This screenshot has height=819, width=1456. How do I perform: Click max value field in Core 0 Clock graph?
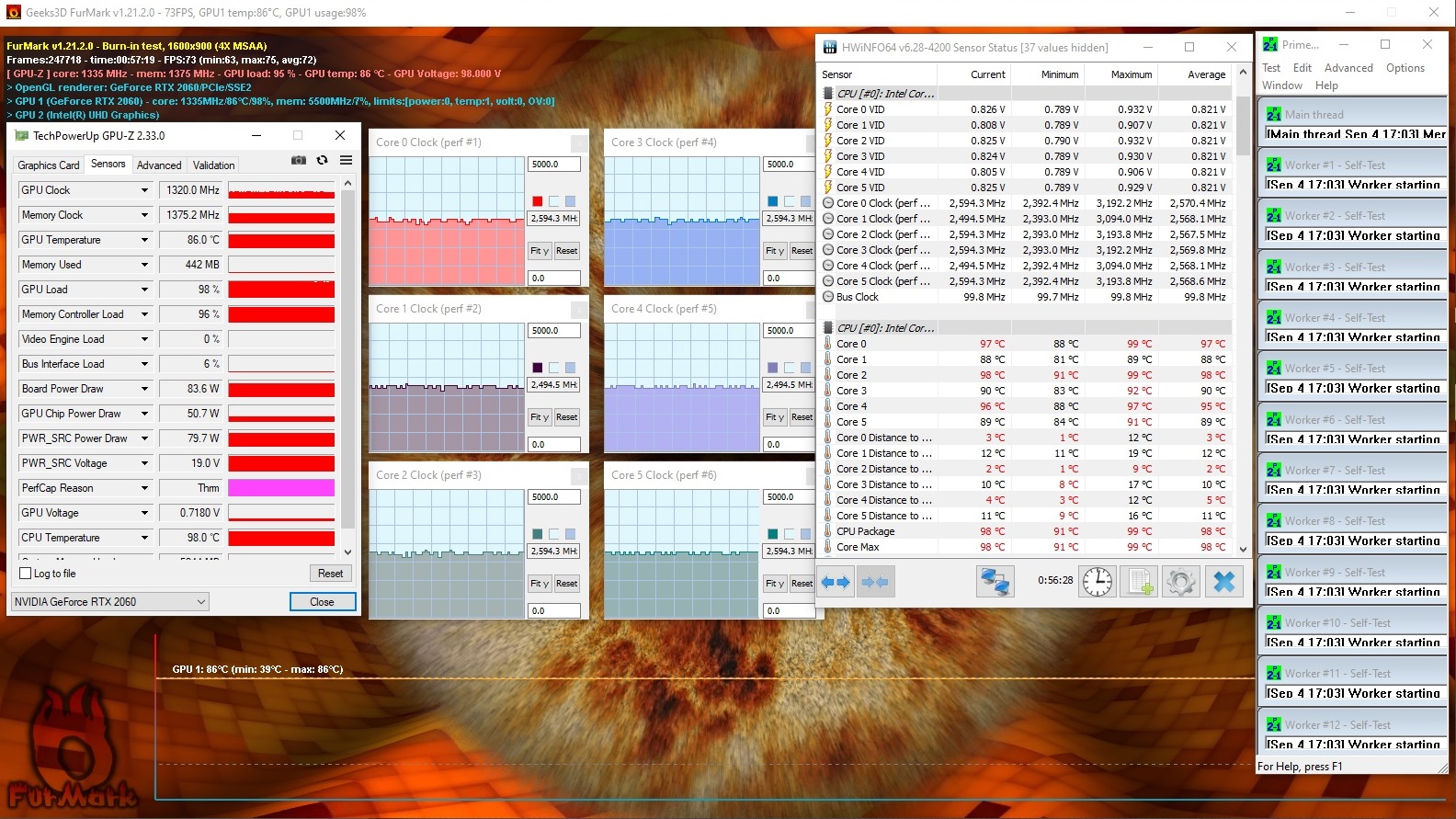click(554, 165)
